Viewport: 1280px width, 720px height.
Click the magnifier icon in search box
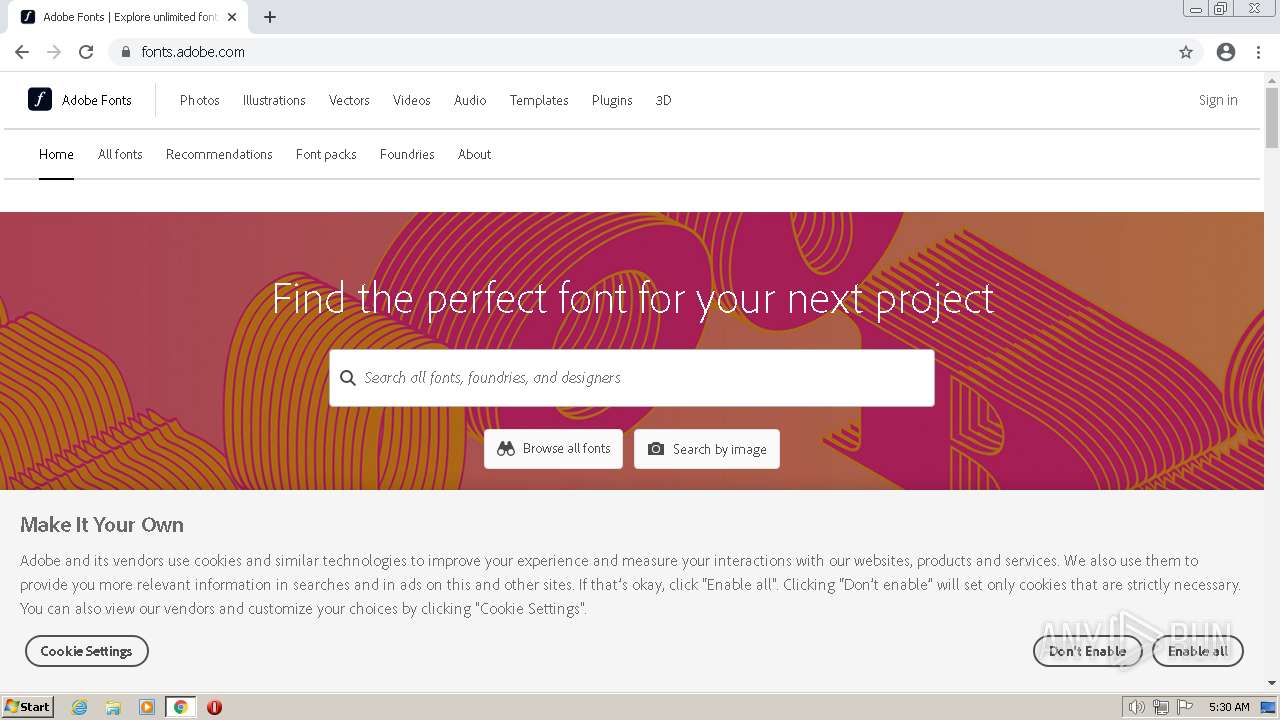[348, 378]
